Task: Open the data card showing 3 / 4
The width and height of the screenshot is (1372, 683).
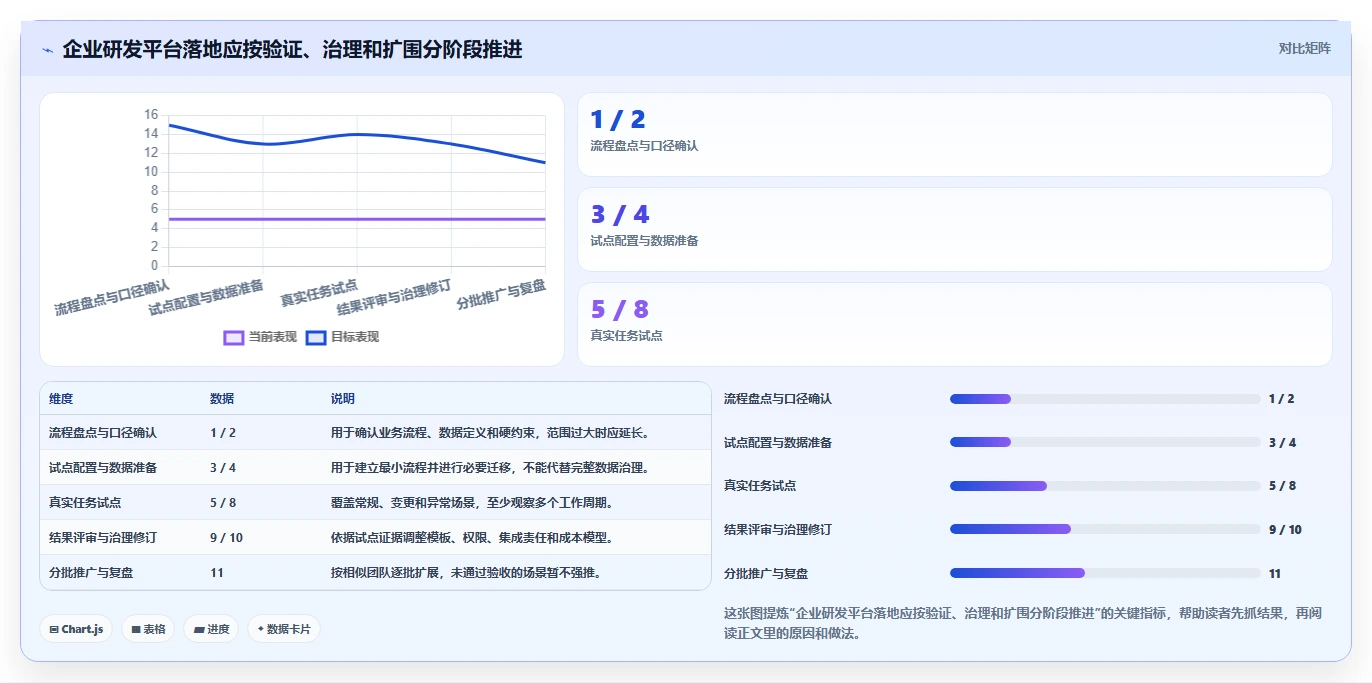Action: pos(955,230)
